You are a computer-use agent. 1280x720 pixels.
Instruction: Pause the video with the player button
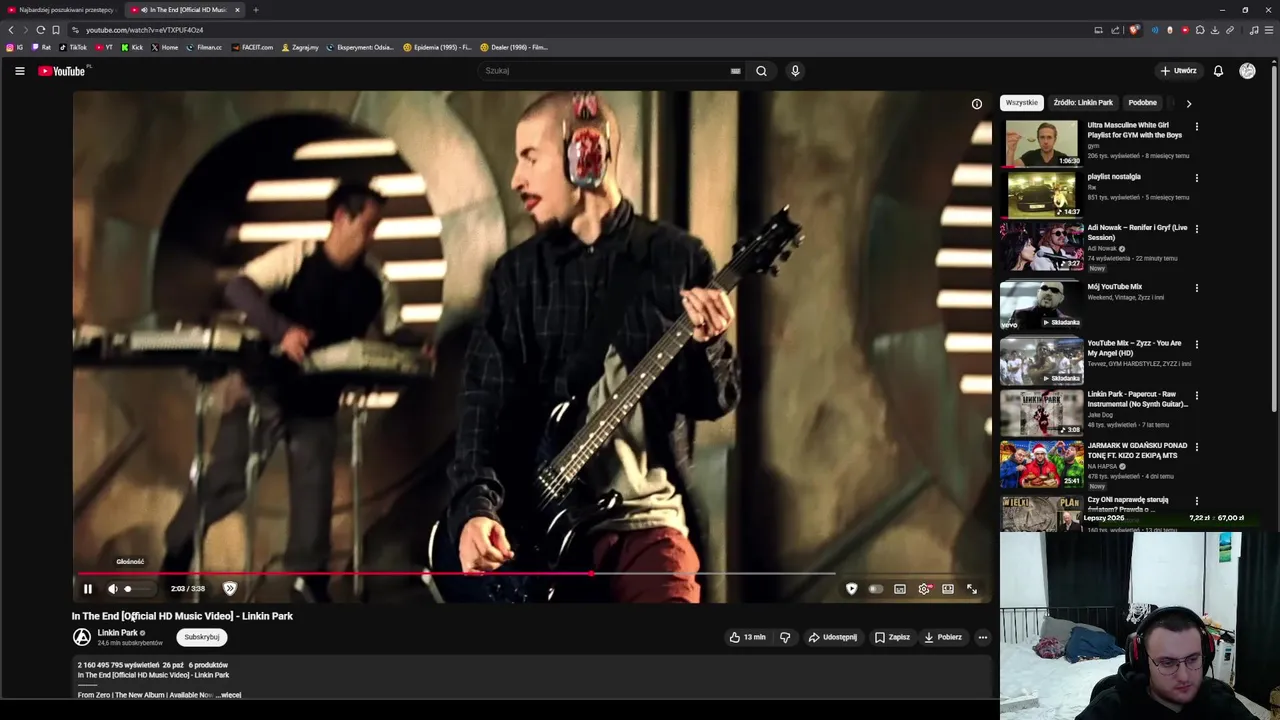tap(88, 589)
